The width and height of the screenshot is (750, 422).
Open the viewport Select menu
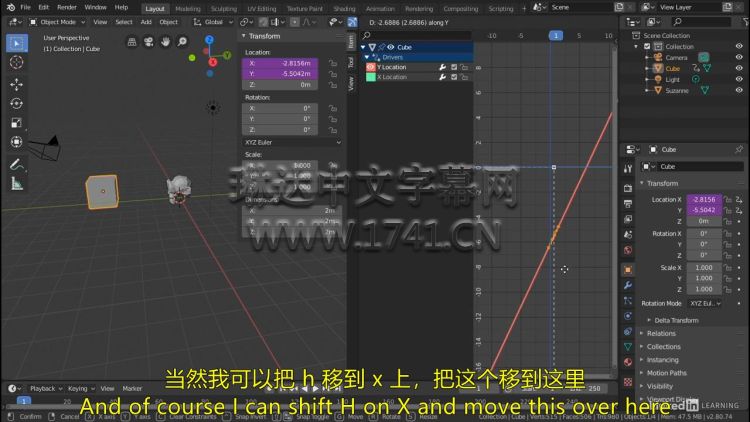(x=123, y=22)
